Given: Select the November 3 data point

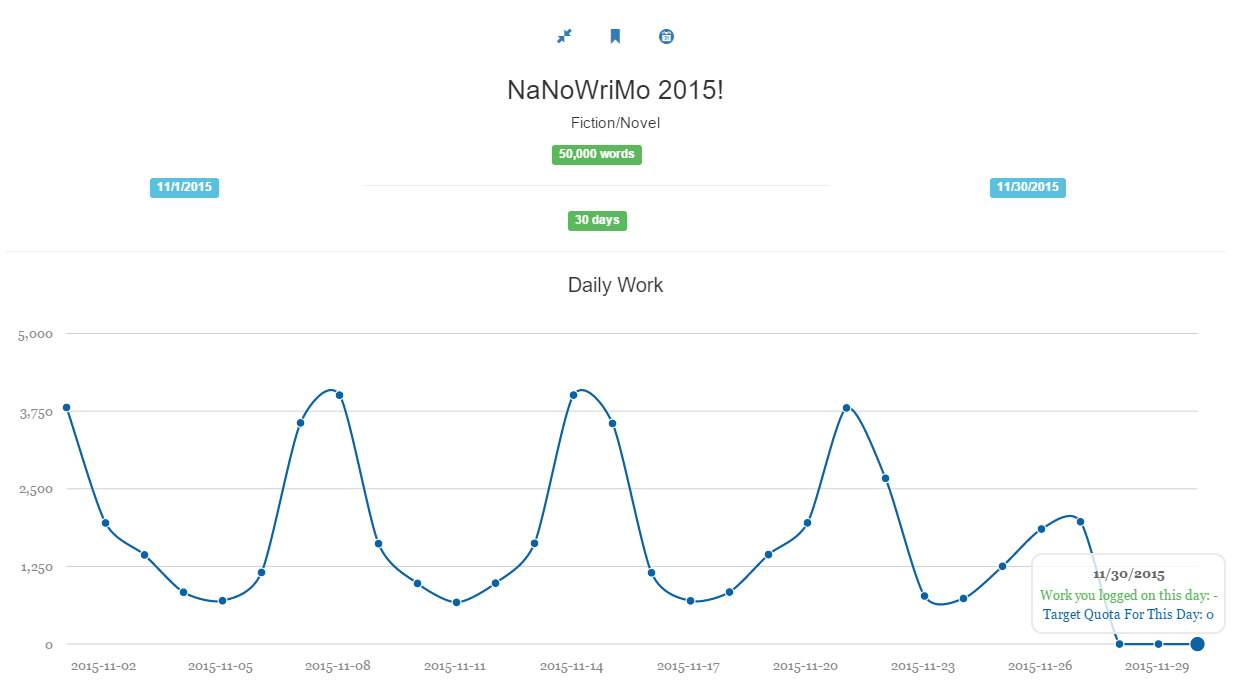Looking at the screenshot, I should 144,555.
